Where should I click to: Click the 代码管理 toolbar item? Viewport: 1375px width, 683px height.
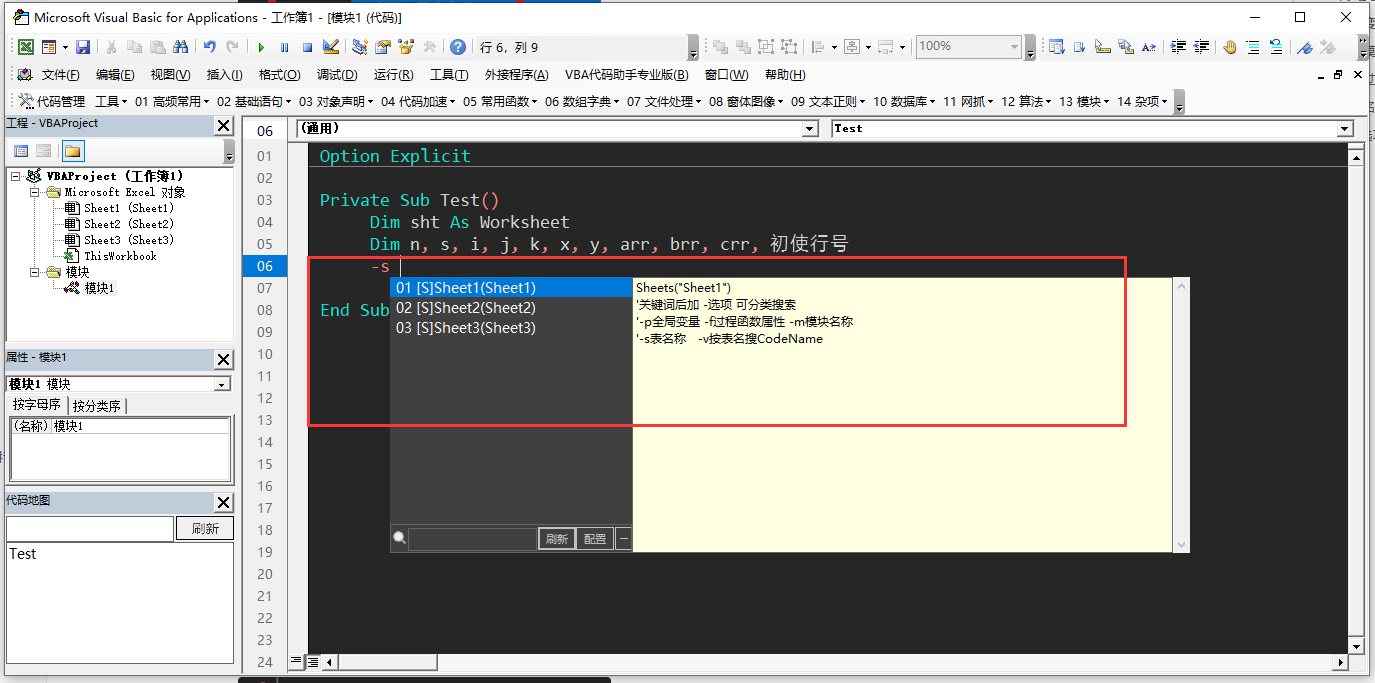coord(52,101)
